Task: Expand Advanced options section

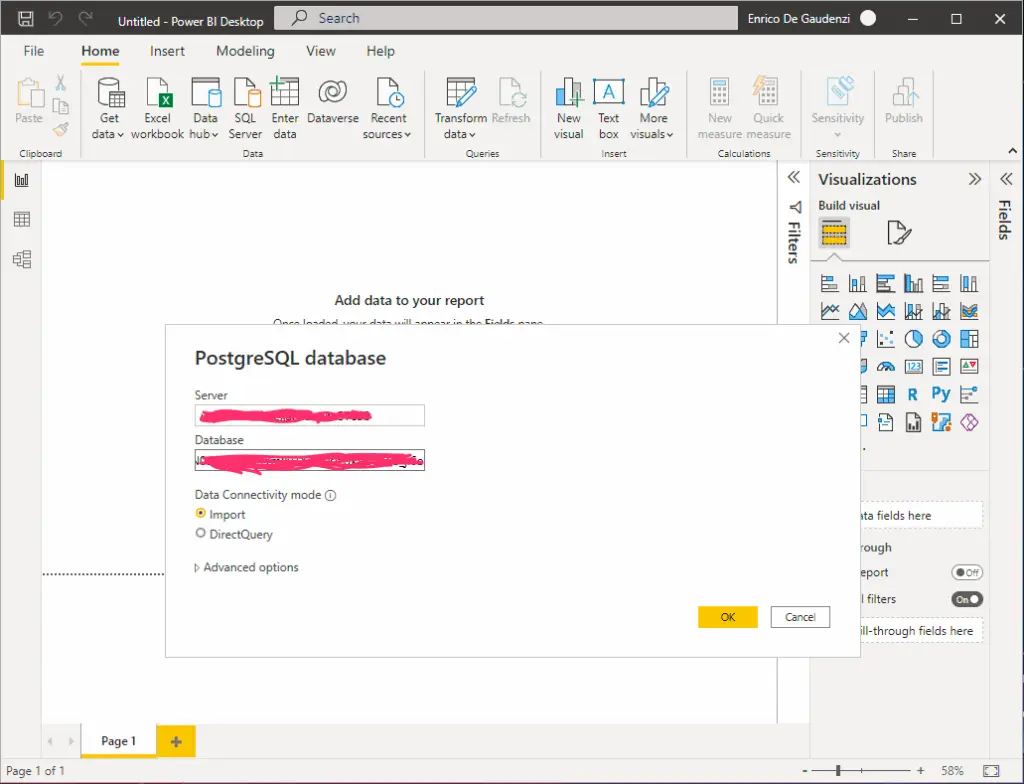Action: pos(246,567)
